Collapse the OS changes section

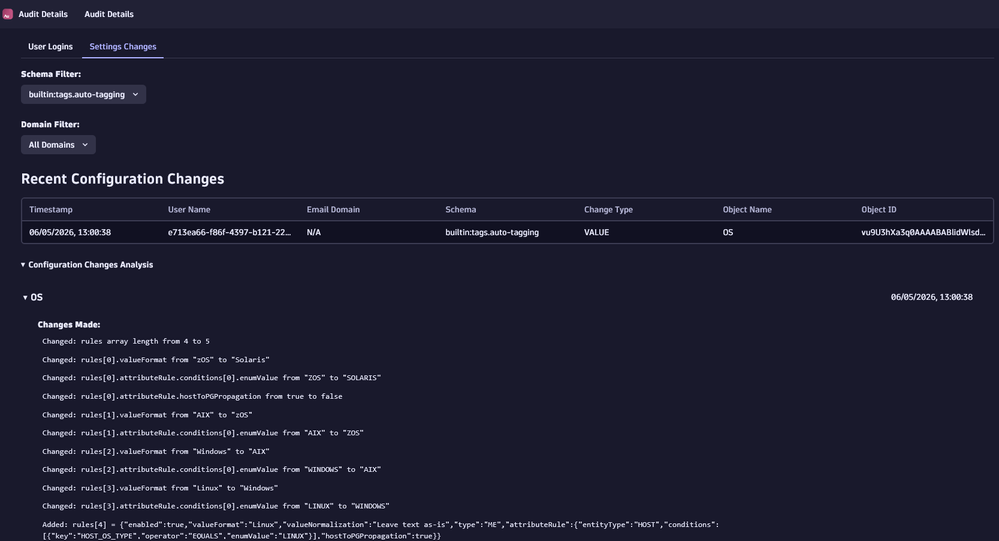pyautogui.click(x=32, y=297)
